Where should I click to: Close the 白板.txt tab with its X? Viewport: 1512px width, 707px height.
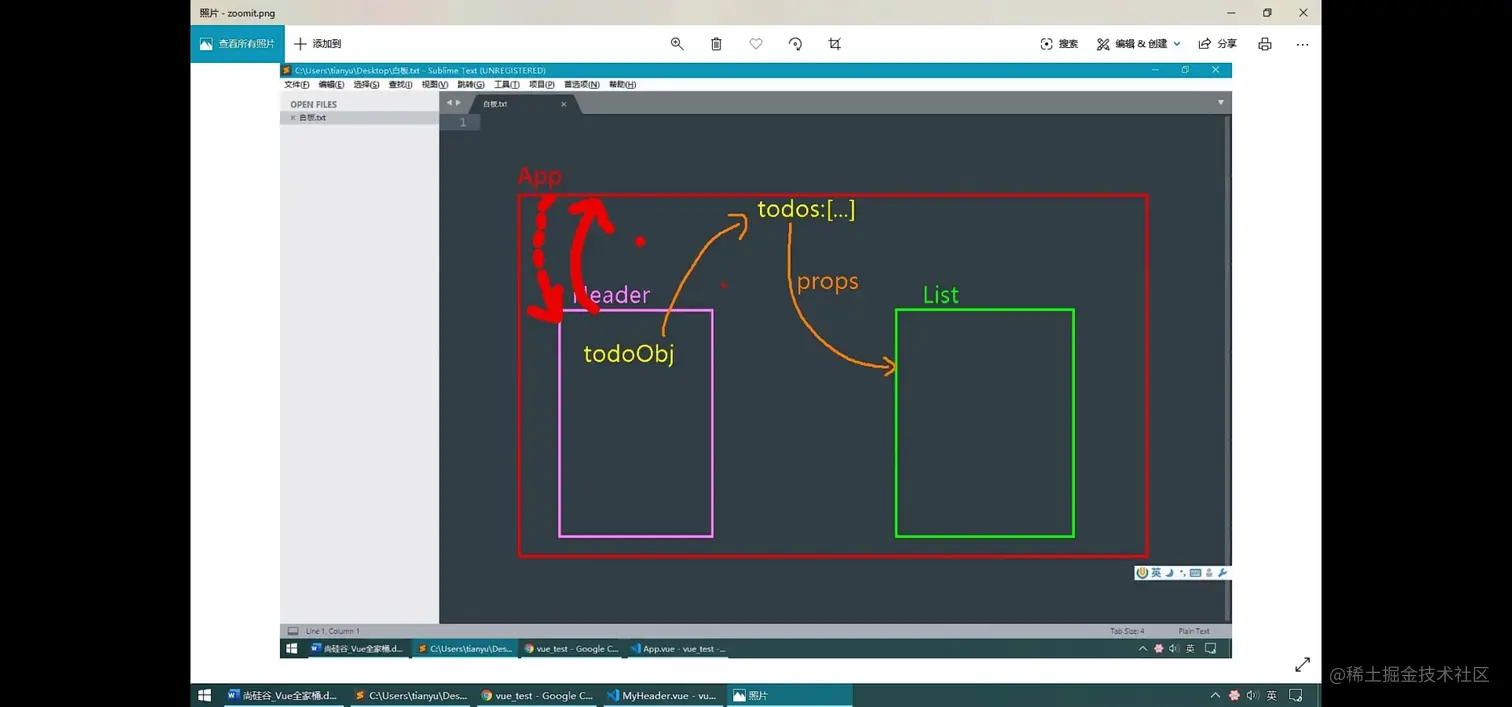[x=563, y=104]
